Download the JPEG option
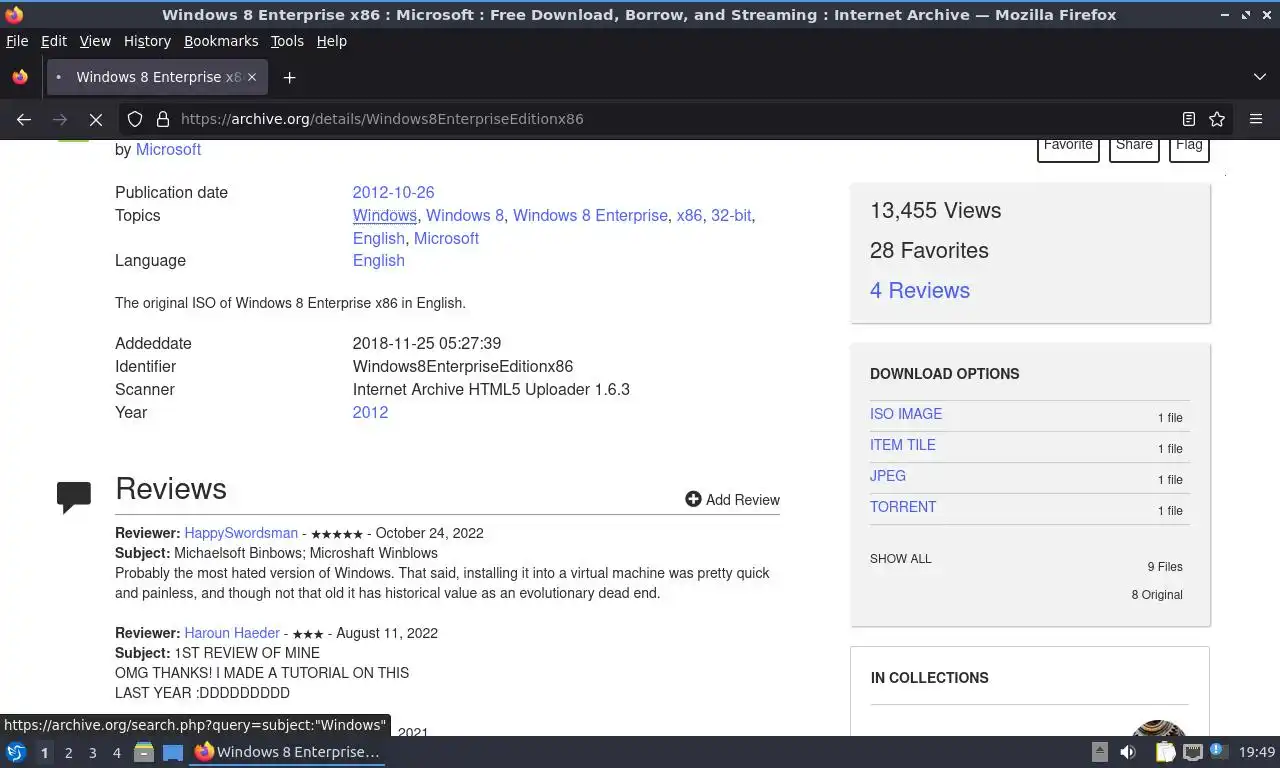Screen dimensions: 1280x768 888,476
